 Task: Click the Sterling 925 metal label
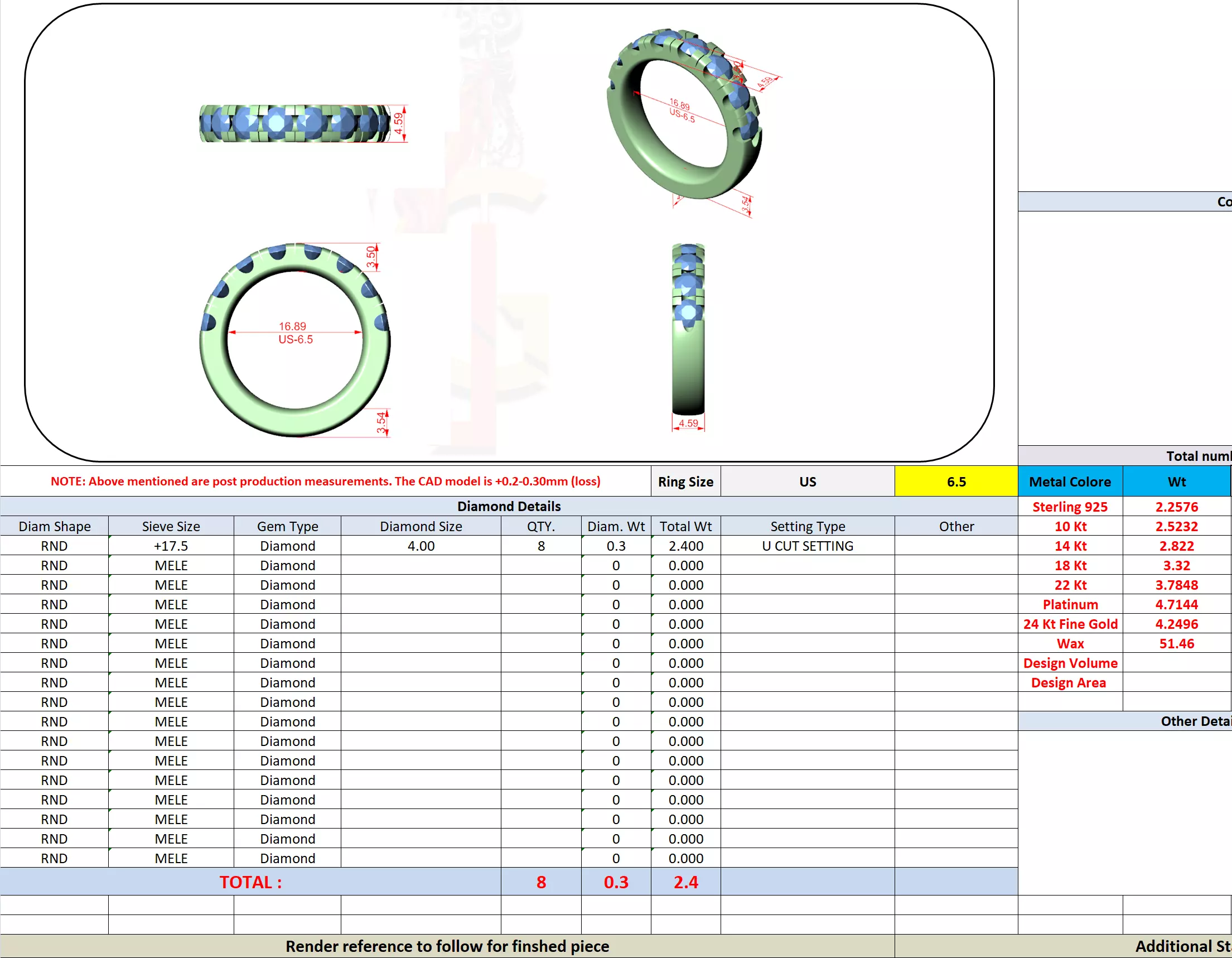coord(1070,507)
